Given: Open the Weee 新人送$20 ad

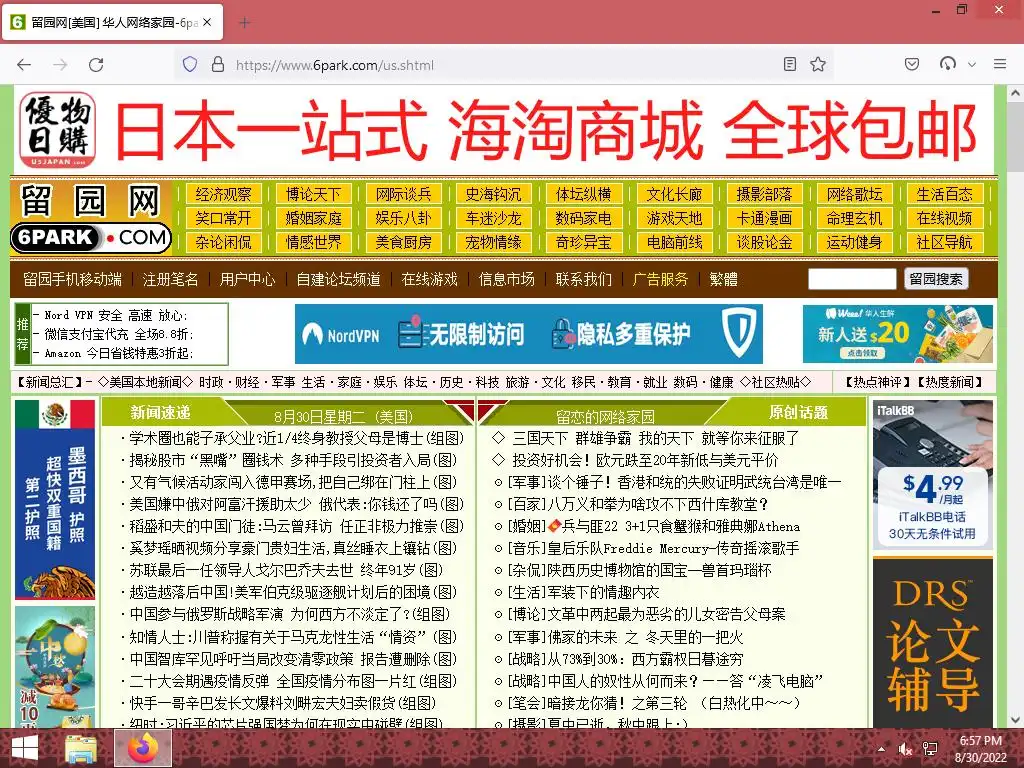Looking at the screenshot, I should [898, 334].
